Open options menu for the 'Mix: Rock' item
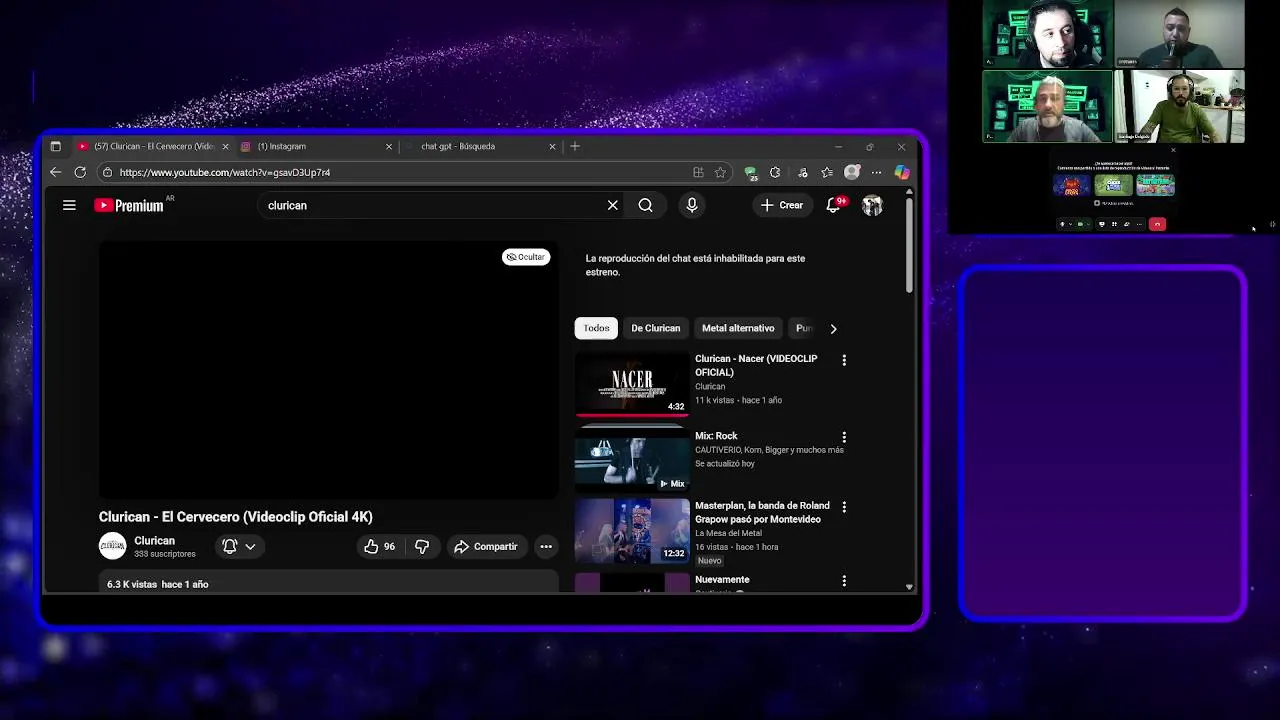Screen dimensions: 1280x720 point(844,437)
